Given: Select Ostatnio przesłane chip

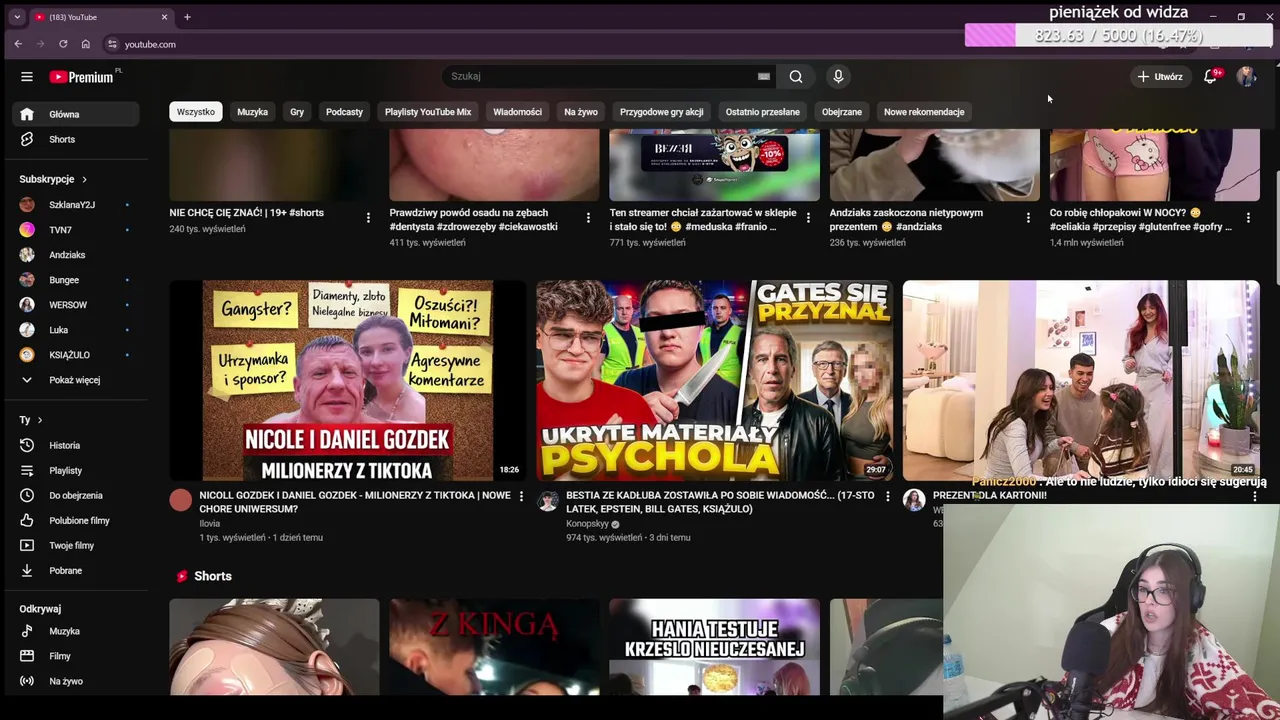Looking at the screenshot, I should click(762, 112).
